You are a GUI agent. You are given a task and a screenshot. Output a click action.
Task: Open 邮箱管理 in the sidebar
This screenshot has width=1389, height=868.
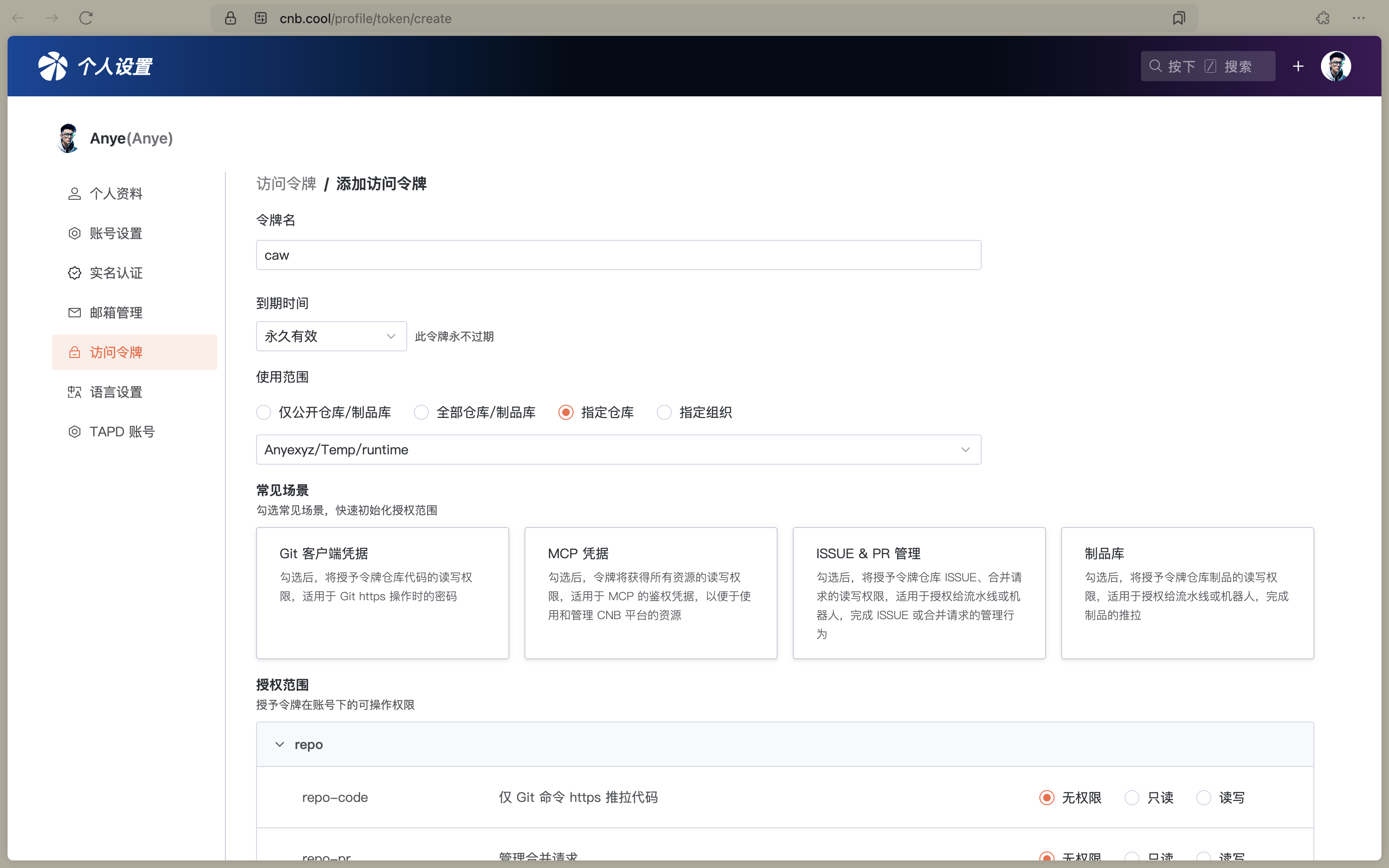pos(134,313)
